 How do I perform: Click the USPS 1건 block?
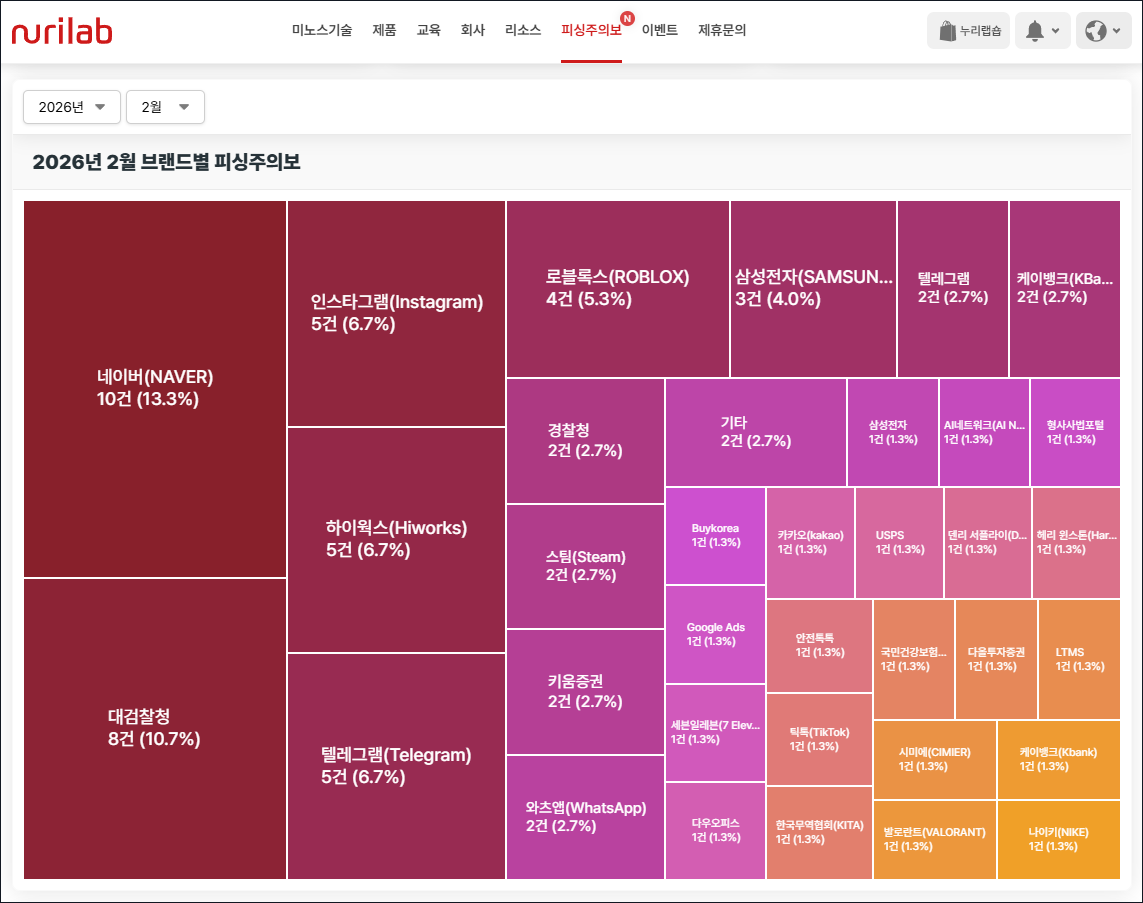[x=899, y=543]
